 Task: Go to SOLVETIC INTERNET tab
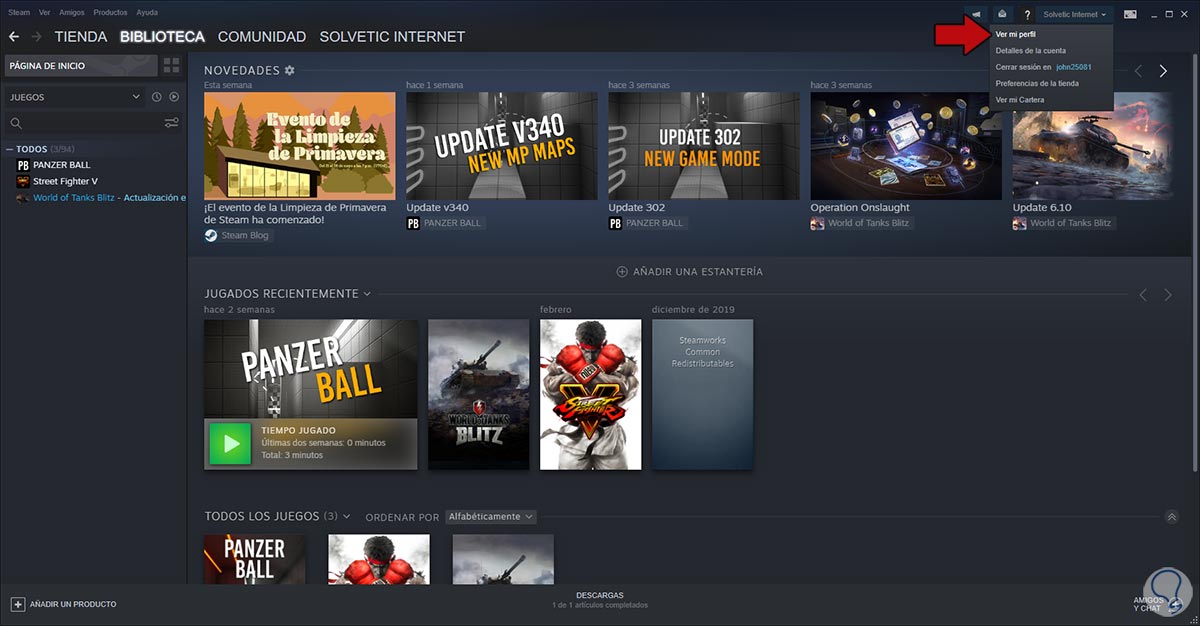392,37
